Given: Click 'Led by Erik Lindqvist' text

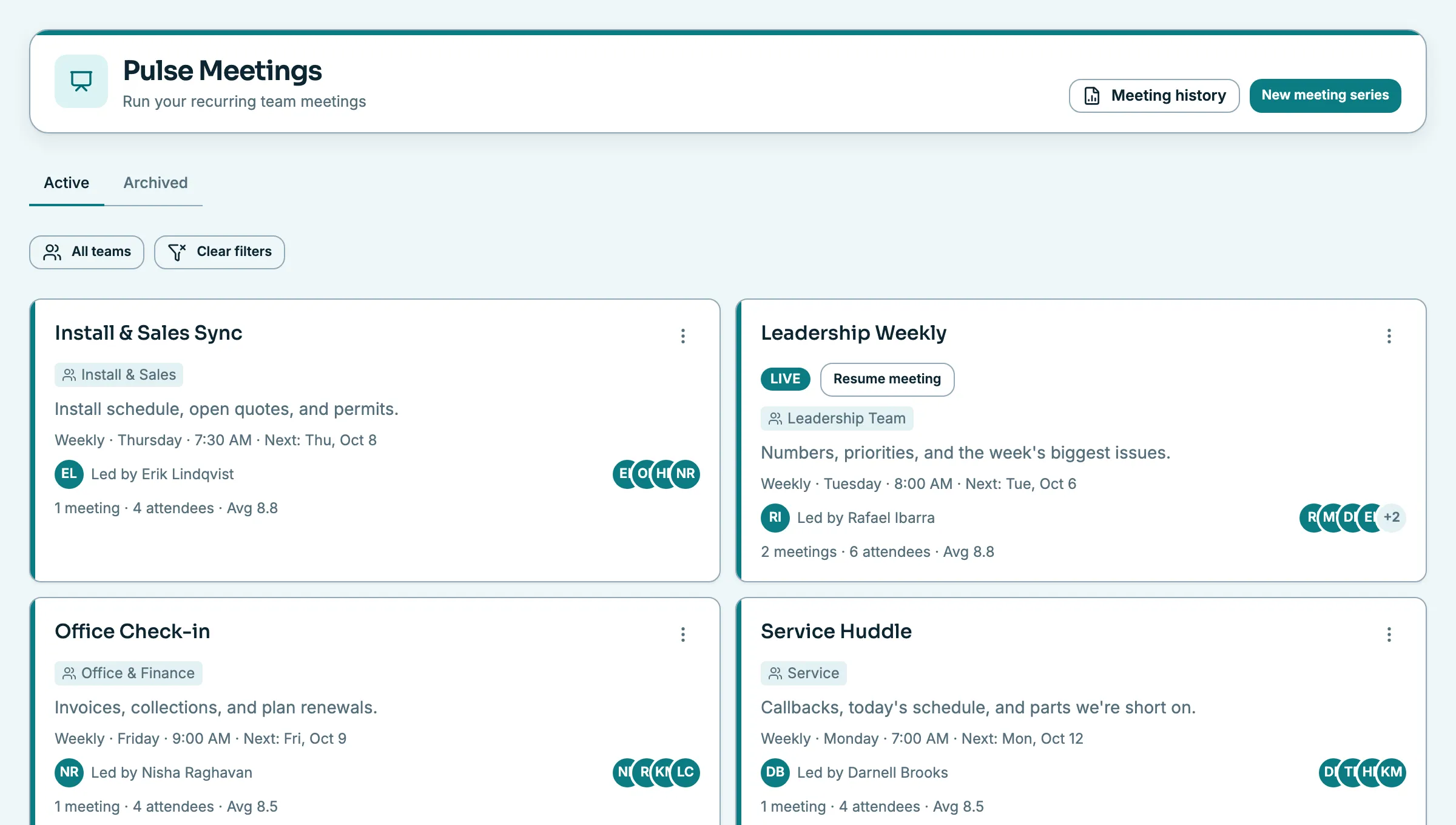Looking at the screenshot, I should [162, 474].
